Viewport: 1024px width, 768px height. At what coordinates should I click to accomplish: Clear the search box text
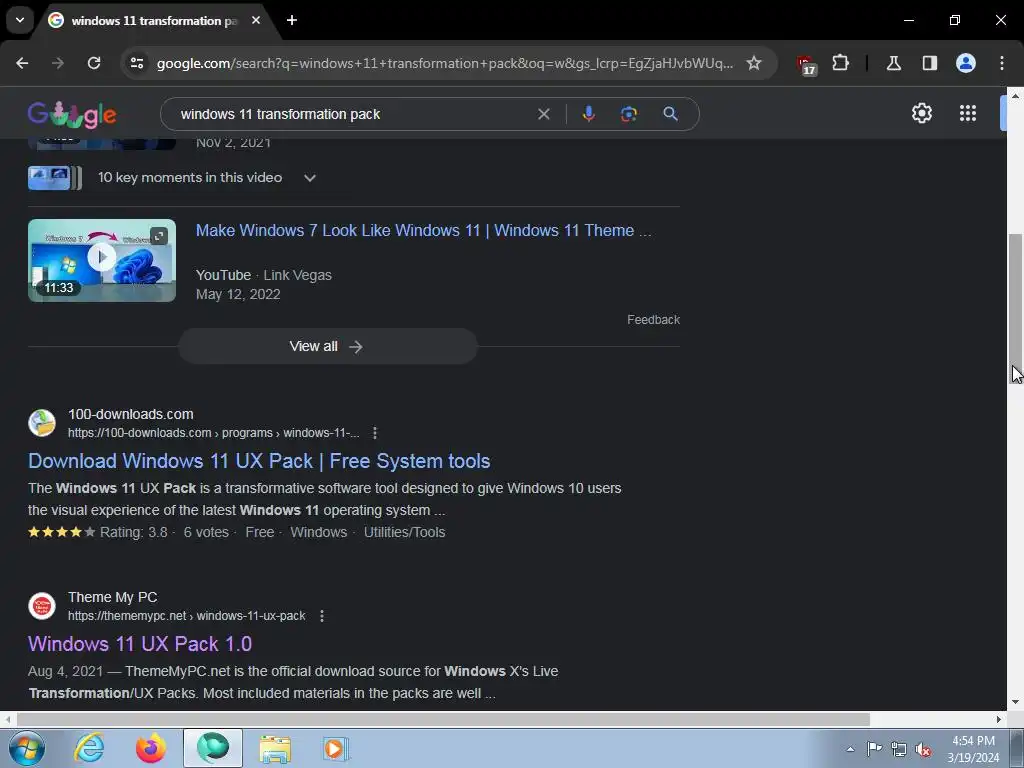543,114
